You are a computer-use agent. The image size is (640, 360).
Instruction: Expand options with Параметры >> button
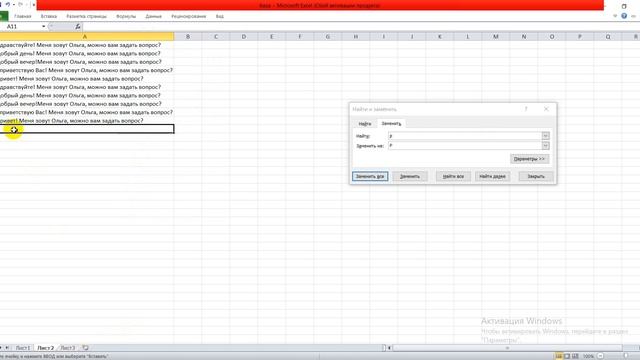pyautogui.click(x=529, y=159)
